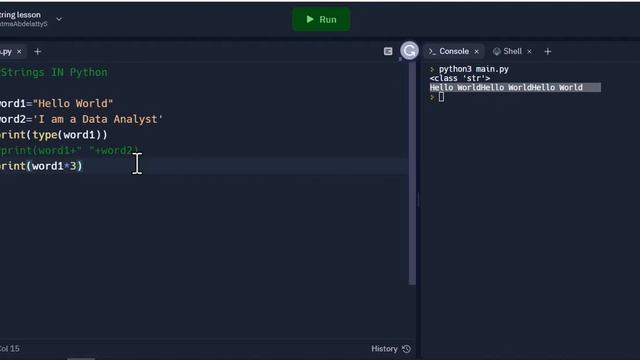Add a new editor tab
The image size is (640, 360).
38,52
